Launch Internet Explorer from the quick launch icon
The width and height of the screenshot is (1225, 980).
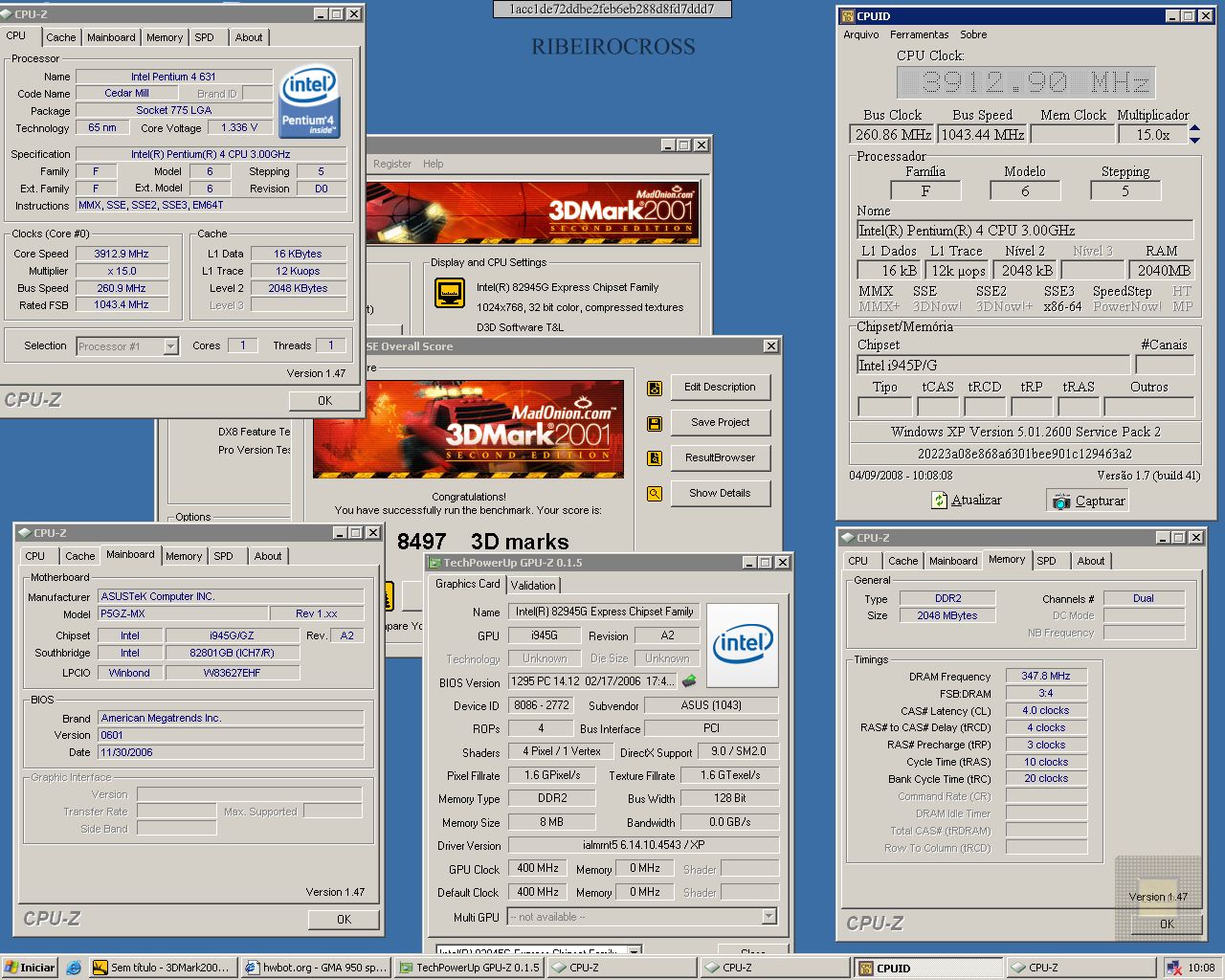[x=74, y=968]
